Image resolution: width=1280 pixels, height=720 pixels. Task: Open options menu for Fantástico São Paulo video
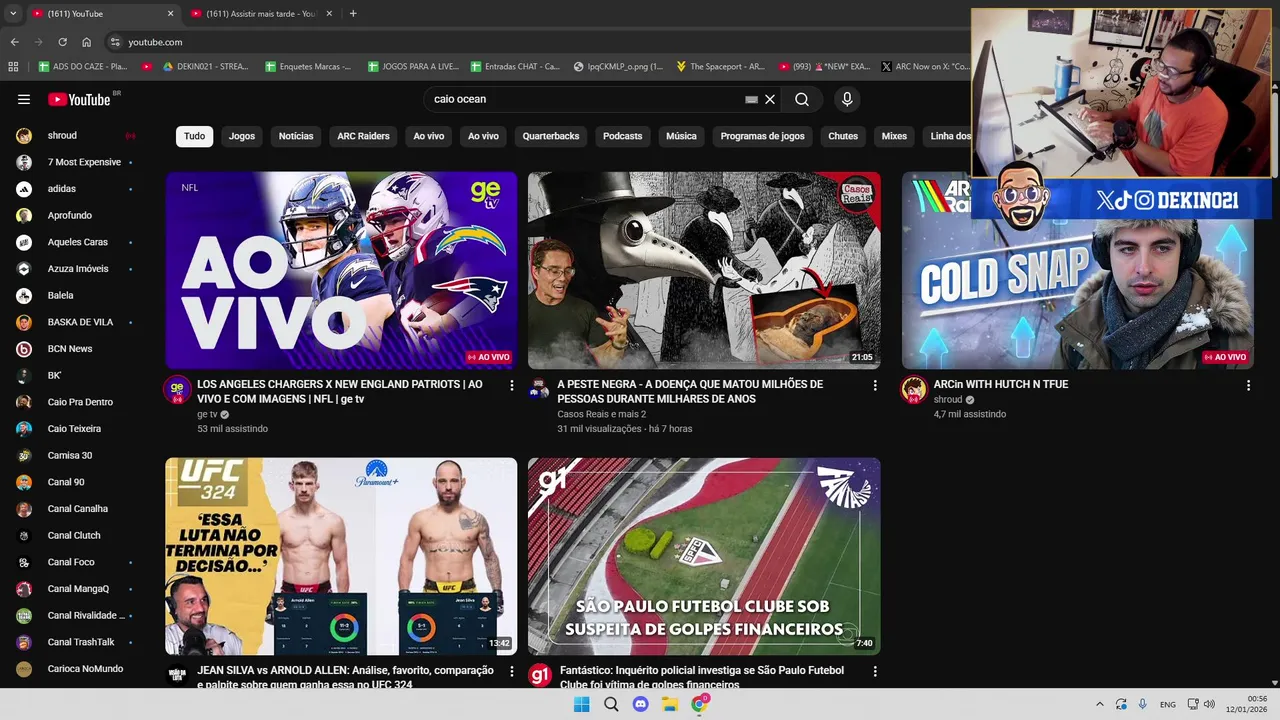coord(875,671)
